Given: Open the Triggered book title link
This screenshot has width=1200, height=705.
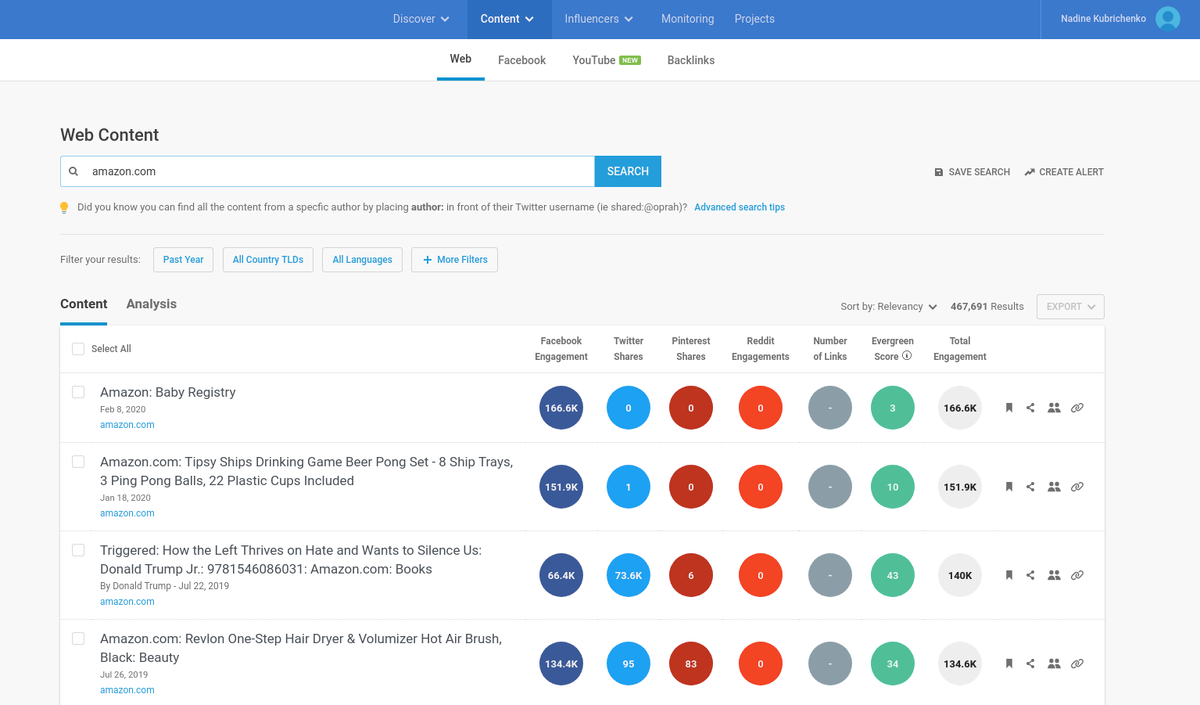Looking at the screenshot, I should click(x=291, y=559).
